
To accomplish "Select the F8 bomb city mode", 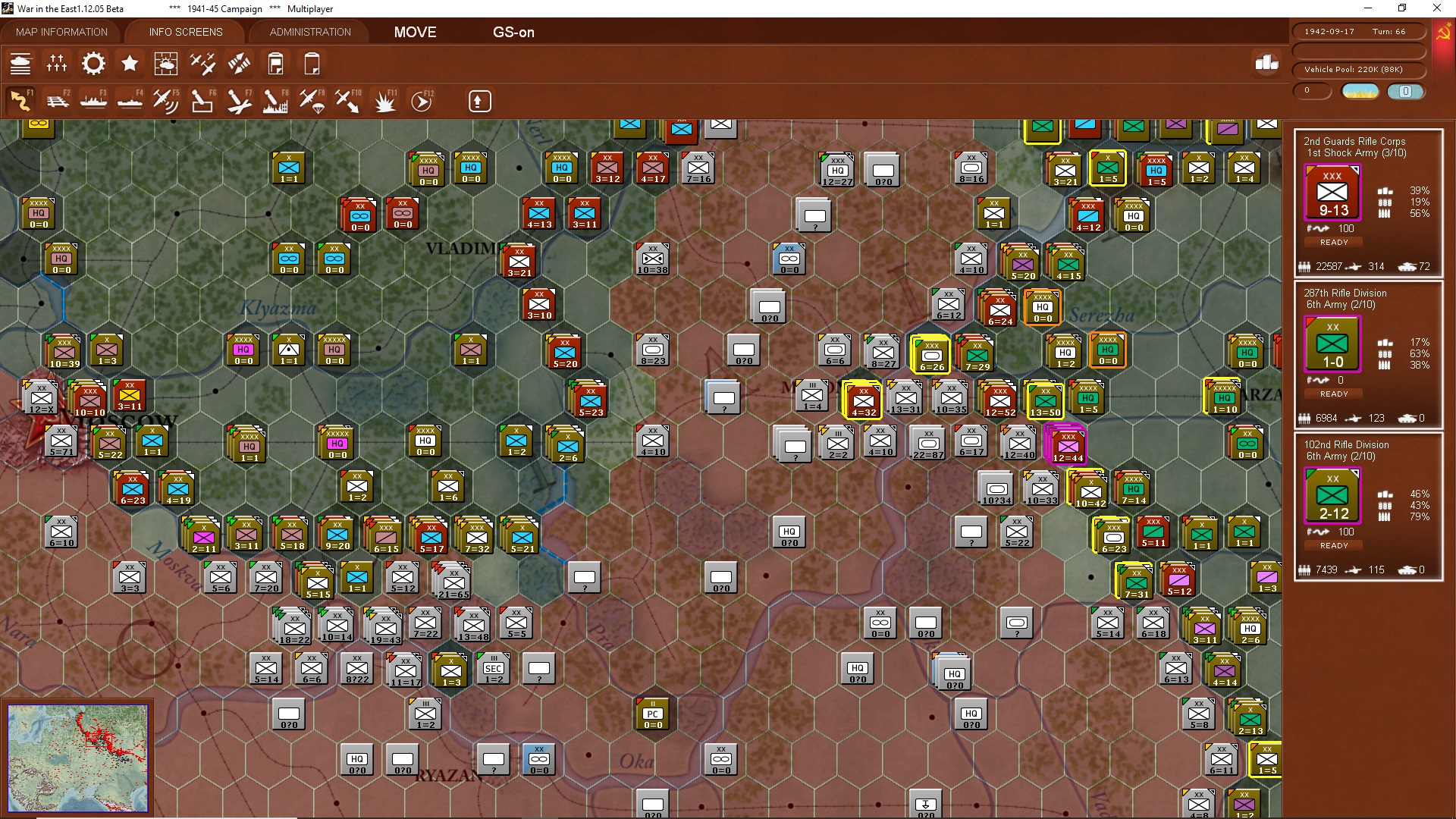I will tap(275, 101).
